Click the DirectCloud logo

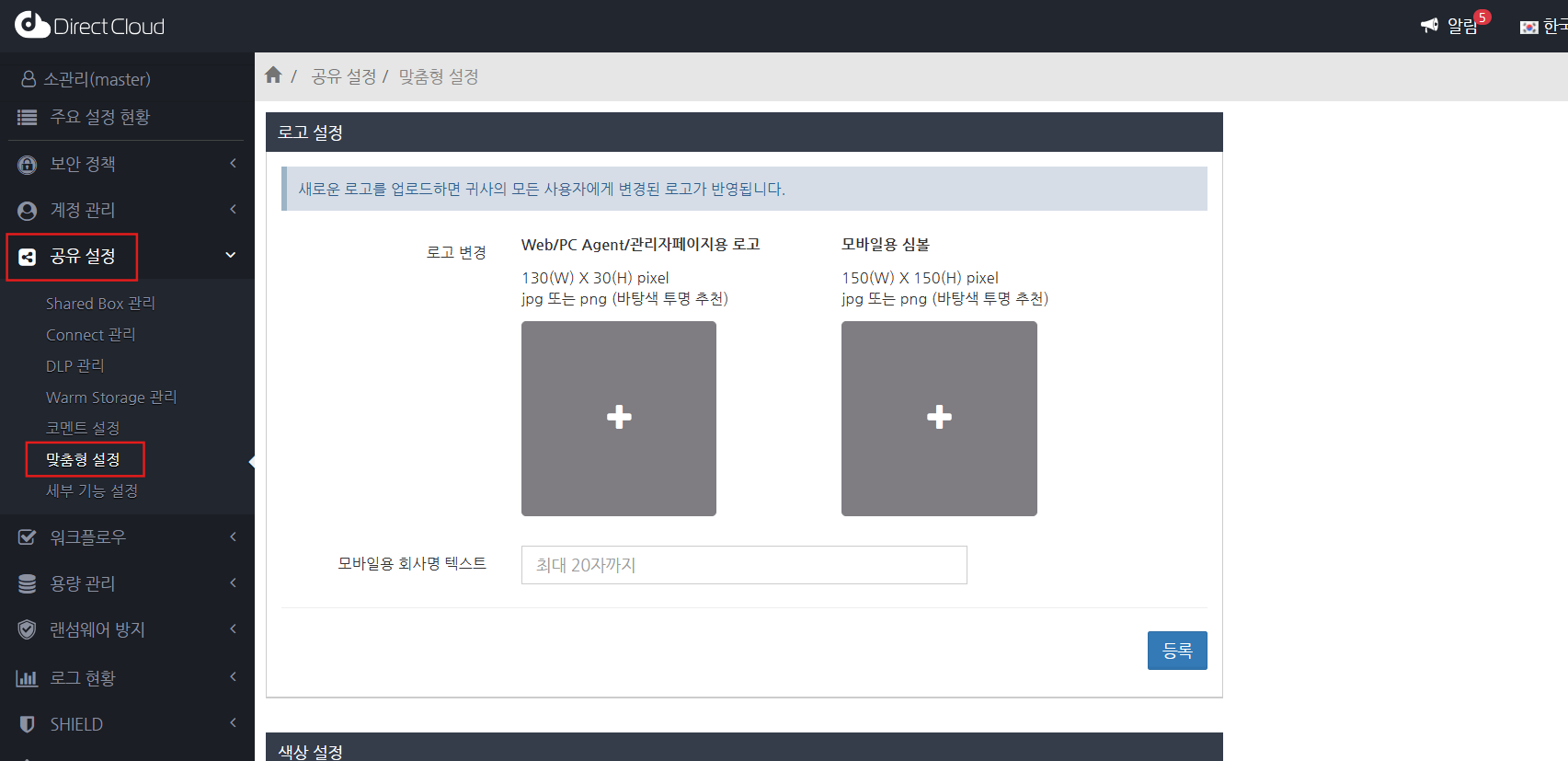click(89, 26)
